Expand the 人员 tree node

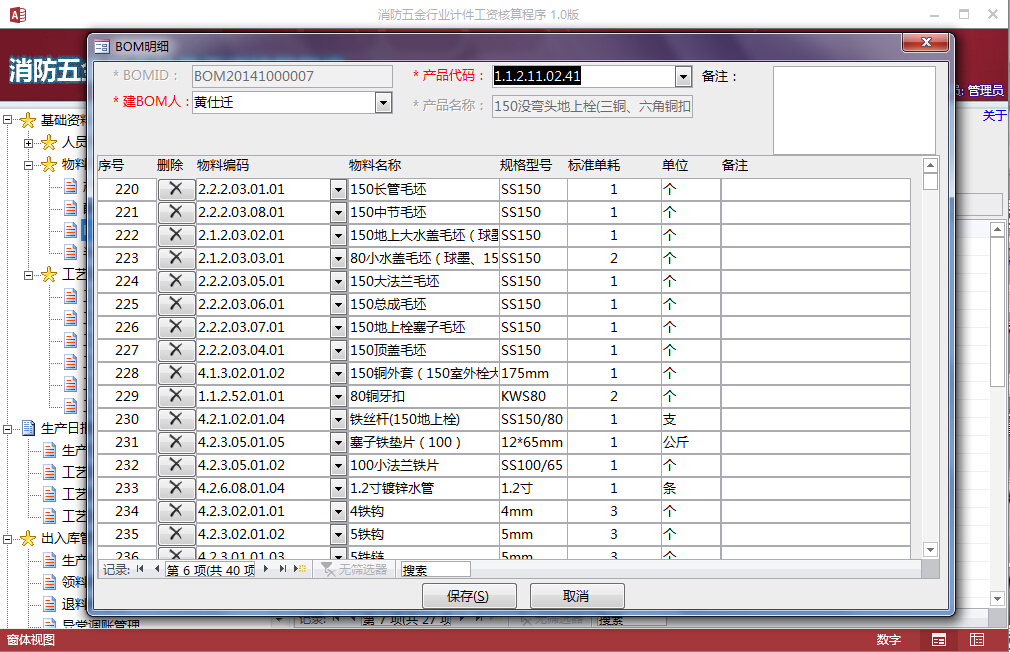click(x=28, y=142)
